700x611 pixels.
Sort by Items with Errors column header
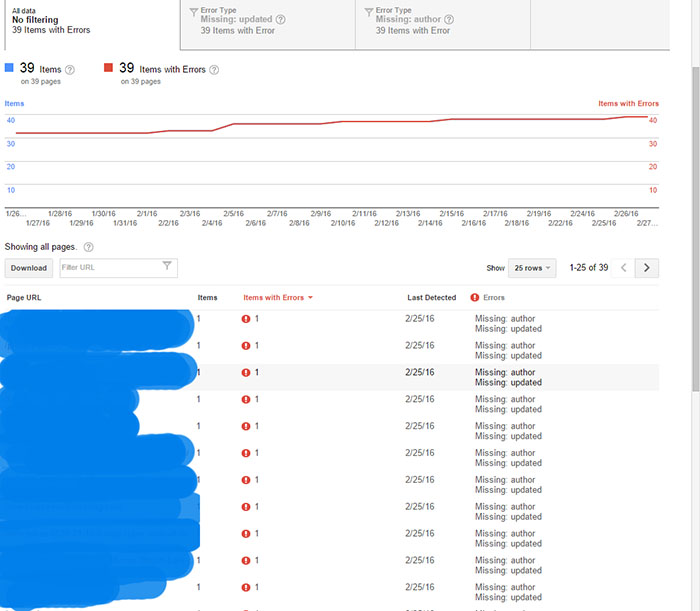click(278, 298)
